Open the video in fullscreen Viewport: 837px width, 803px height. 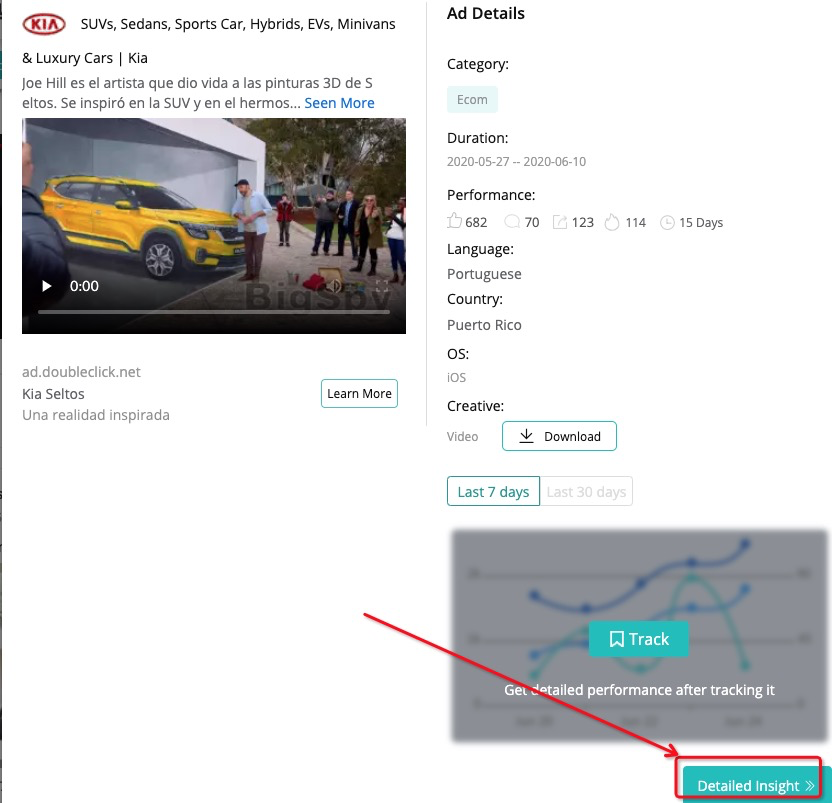point(382,286)
